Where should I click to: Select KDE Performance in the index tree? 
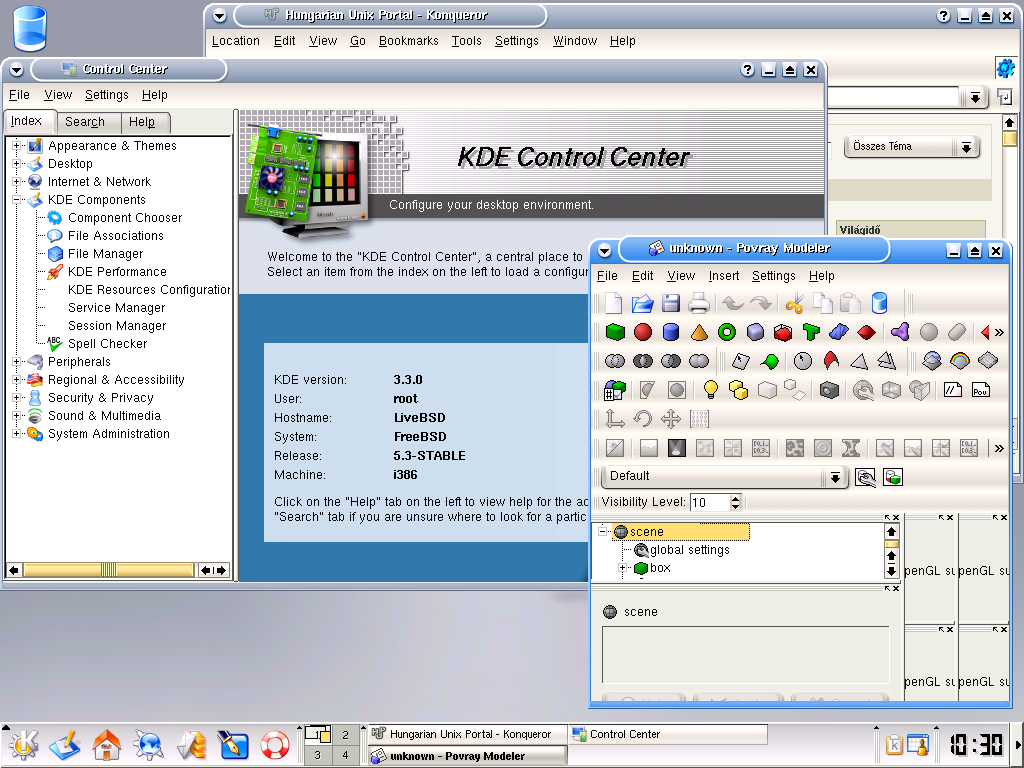pyautogui.click(x=117, y=272)
